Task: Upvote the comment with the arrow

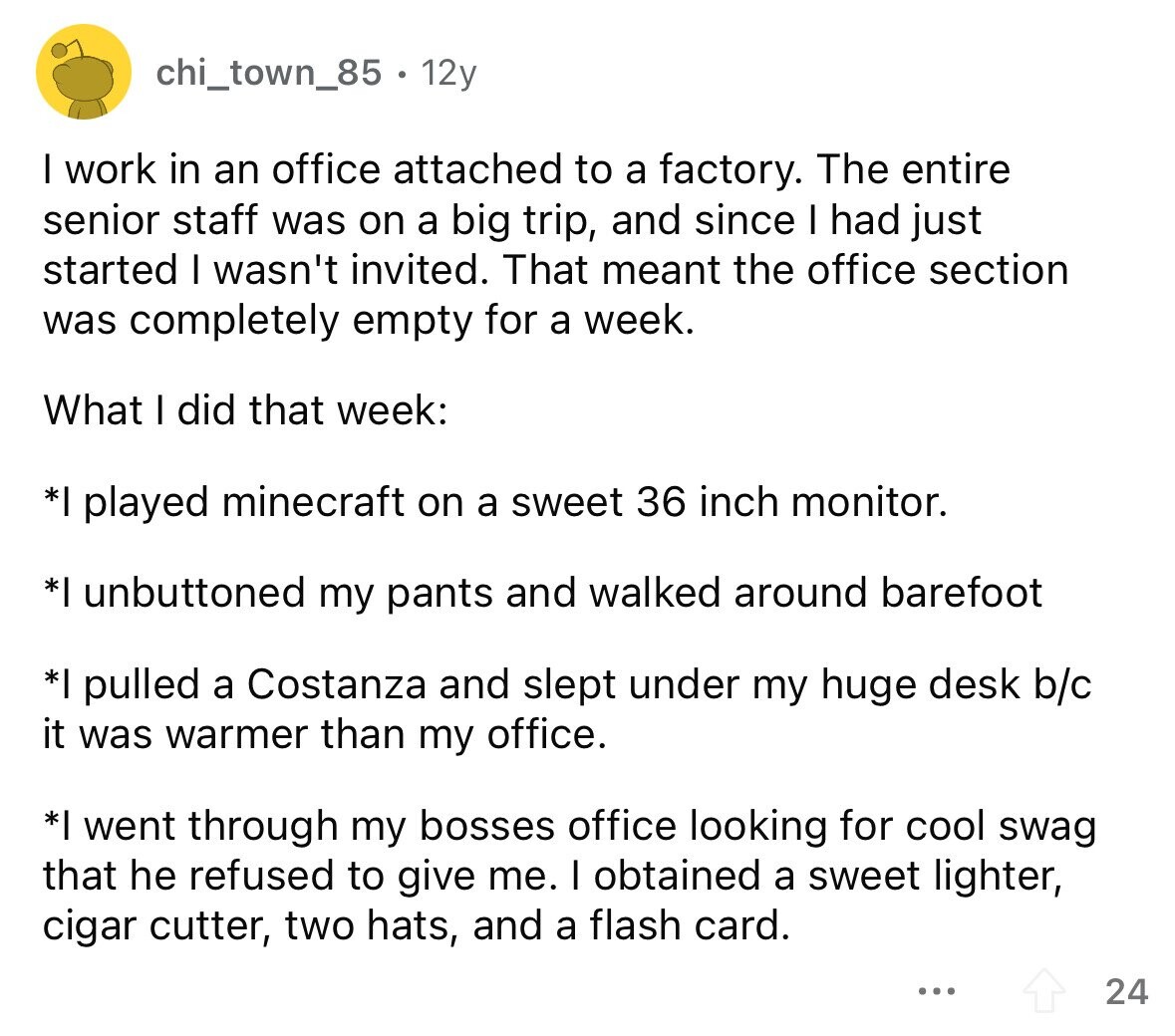Action: [1044, 990]
